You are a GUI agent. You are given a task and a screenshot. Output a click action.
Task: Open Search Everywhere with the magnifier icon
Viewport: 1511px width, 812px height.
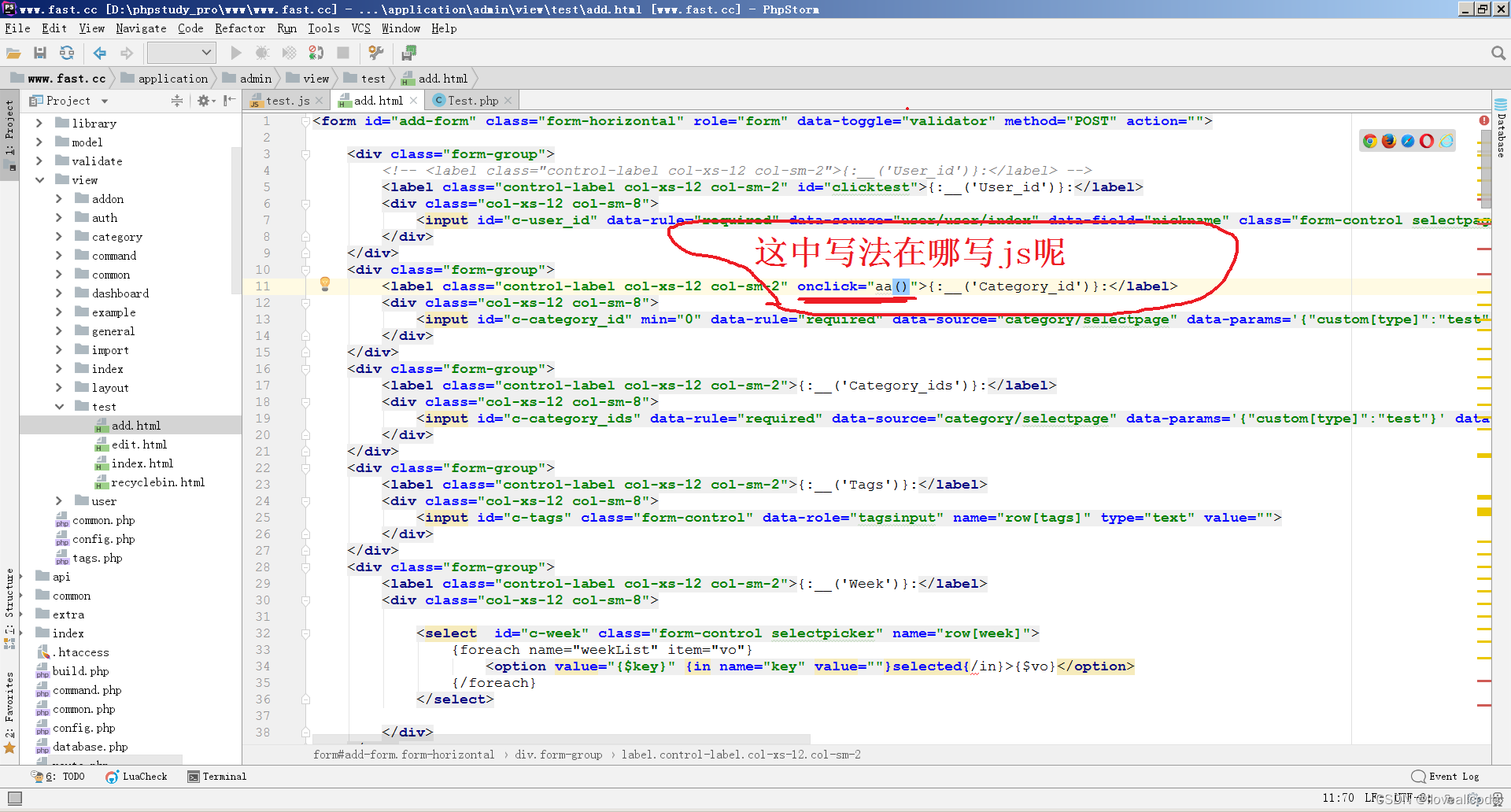(1498, 53)
